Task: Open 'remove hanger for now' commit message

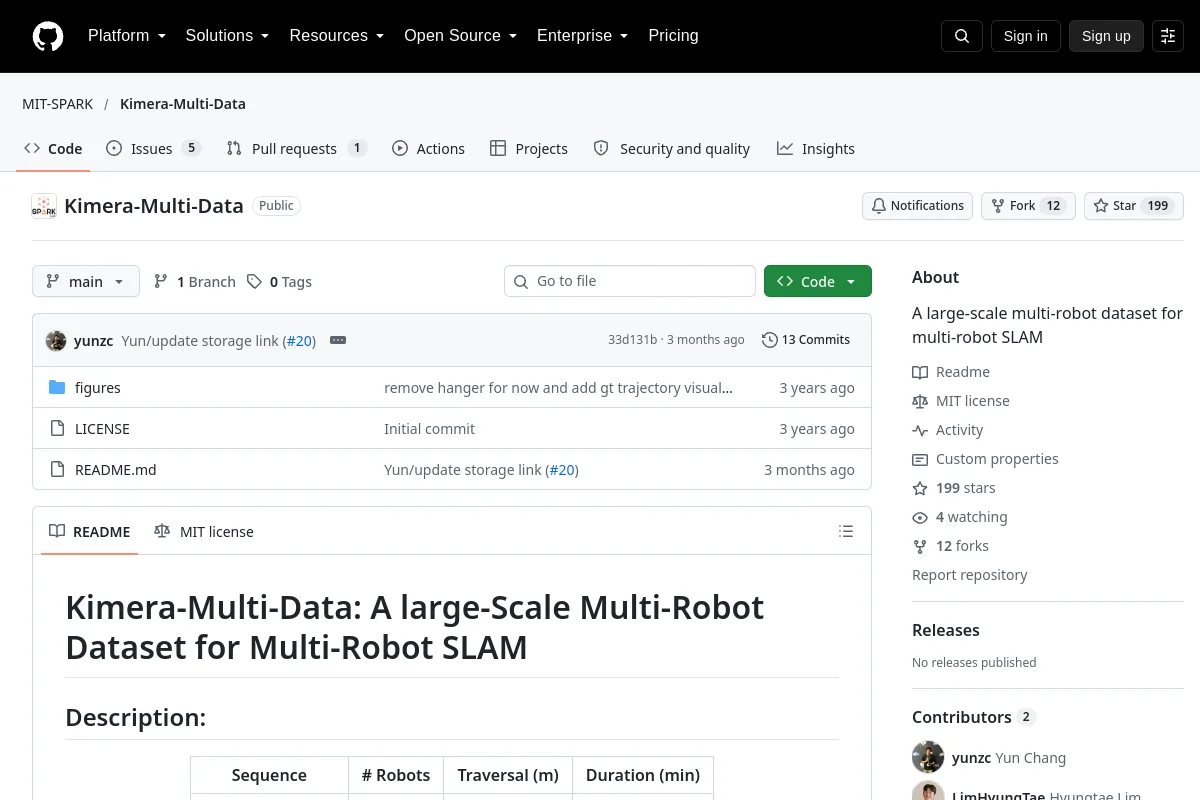Action: click(558, 388)
